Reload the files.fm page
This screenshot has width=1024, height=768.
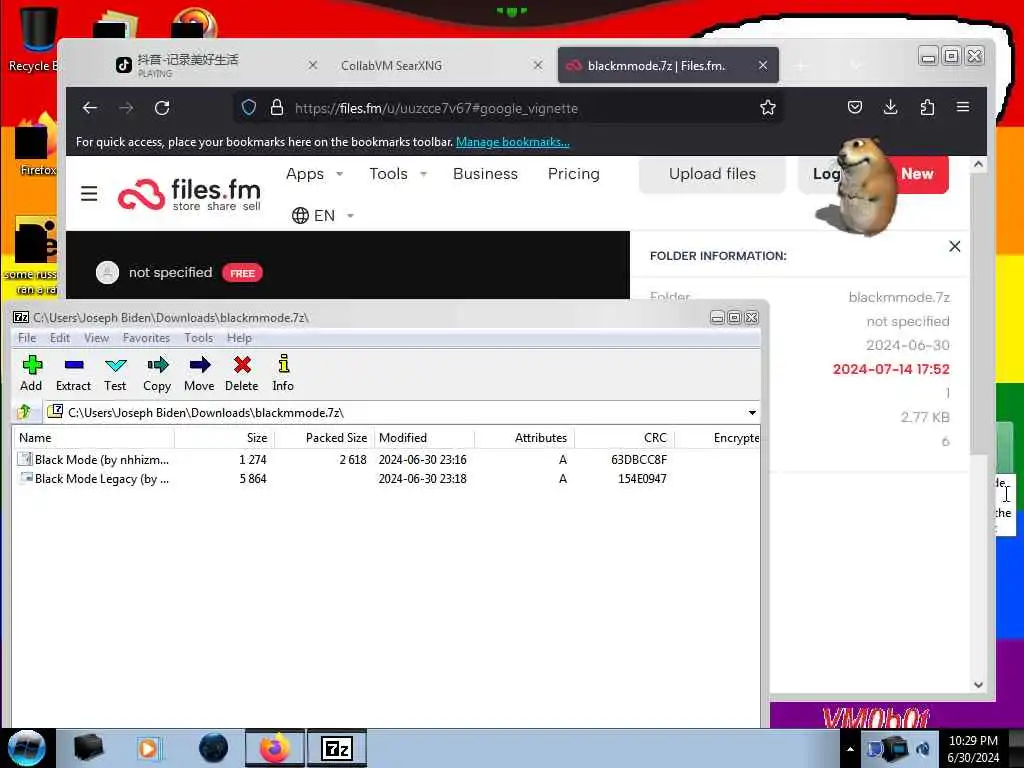click(x=162, y=108)
